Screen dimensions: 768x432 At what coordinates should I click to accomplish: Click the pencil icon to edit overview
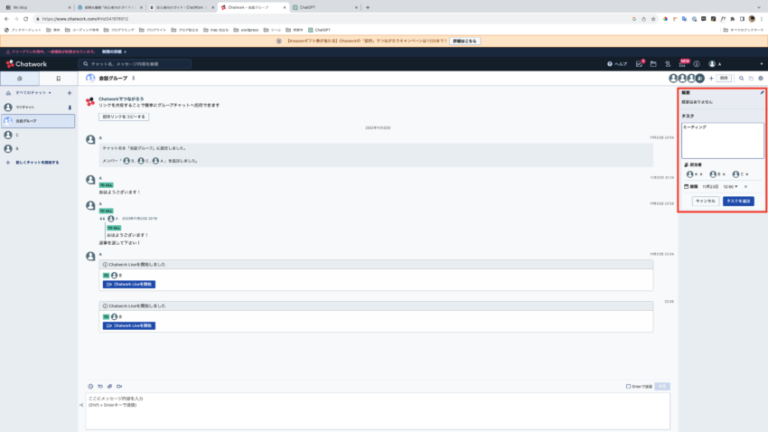[762, 92]
